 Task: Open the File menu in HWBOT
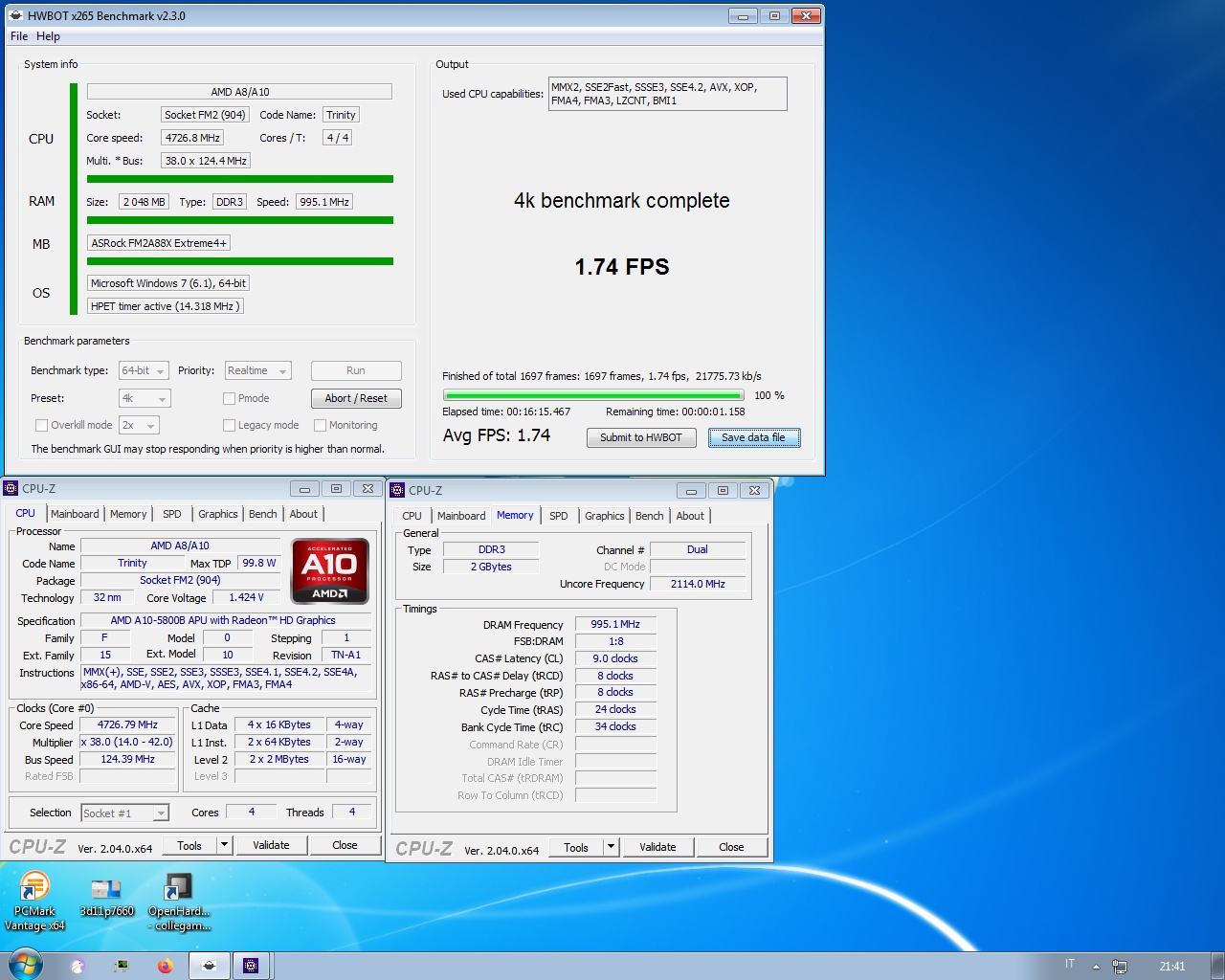[x=19, y=36]
